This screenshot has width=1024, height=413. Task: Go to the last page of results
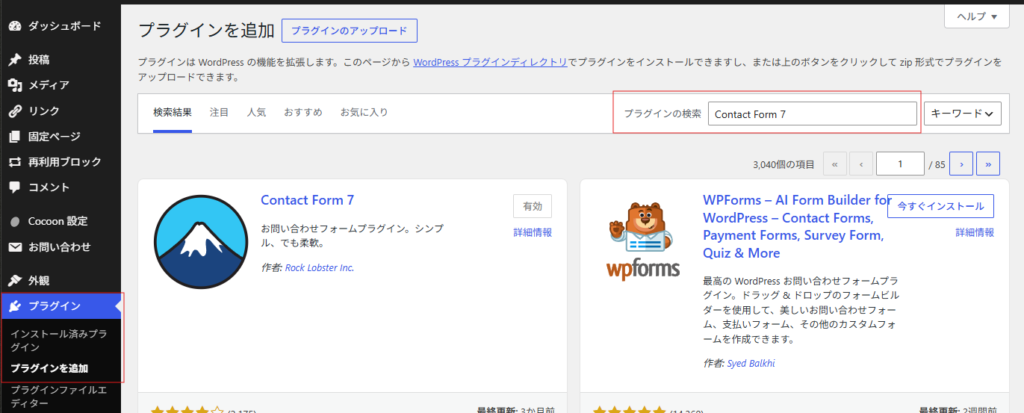pos(988,165)
